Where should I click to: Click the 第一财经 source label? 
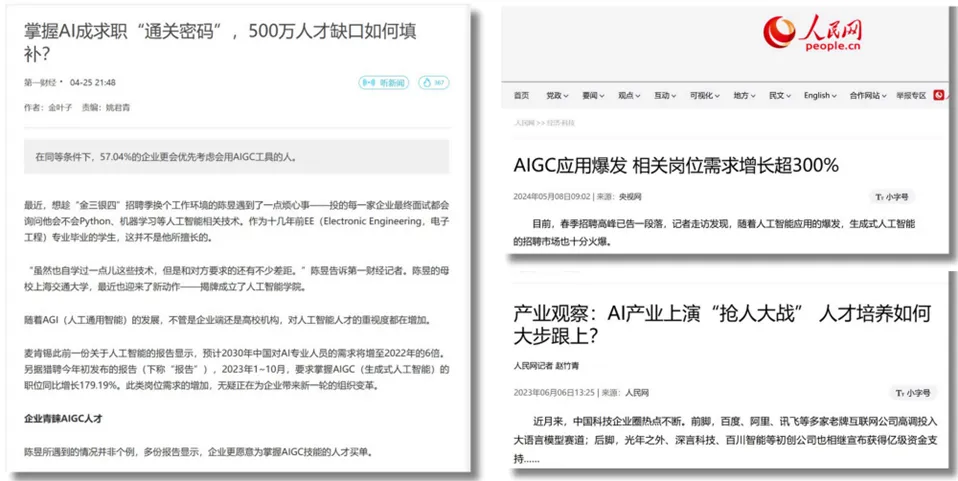(x=41, y=83)
